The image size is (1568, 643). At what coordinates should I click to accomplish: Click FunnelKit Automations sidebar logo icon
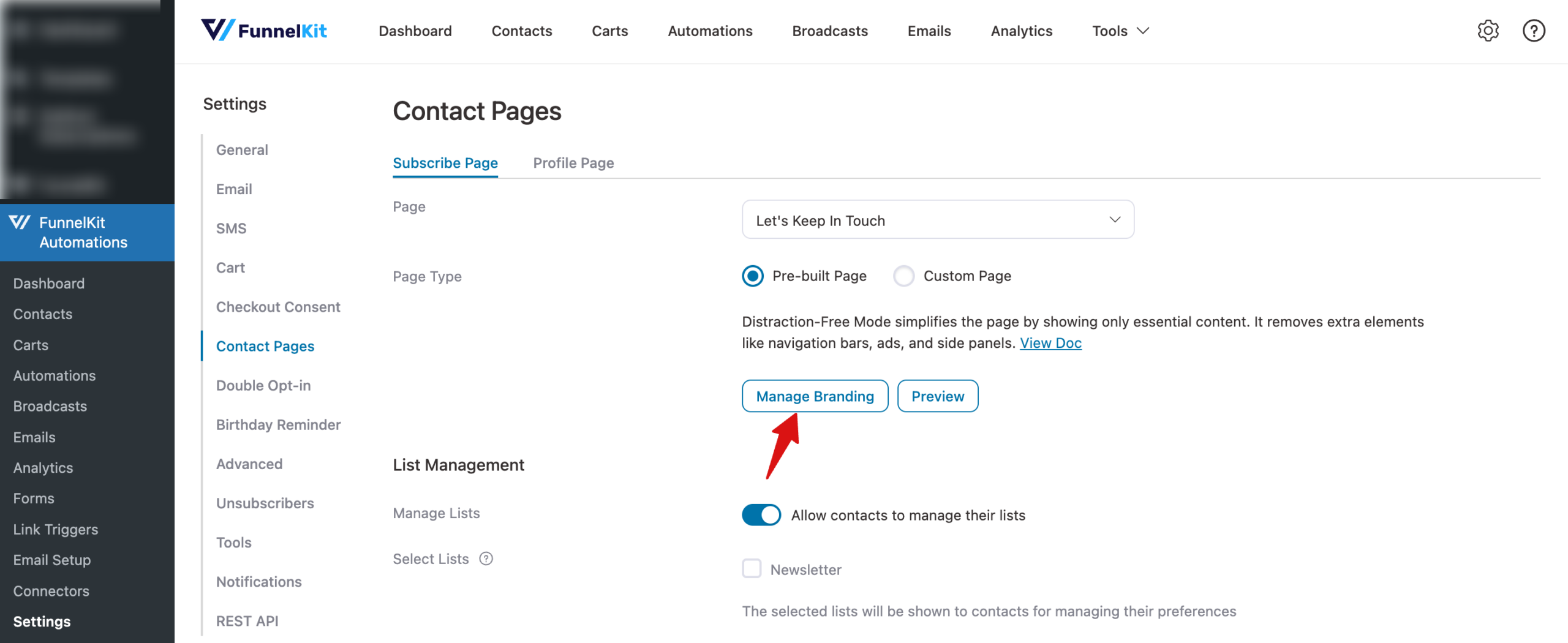coord(20,222)
